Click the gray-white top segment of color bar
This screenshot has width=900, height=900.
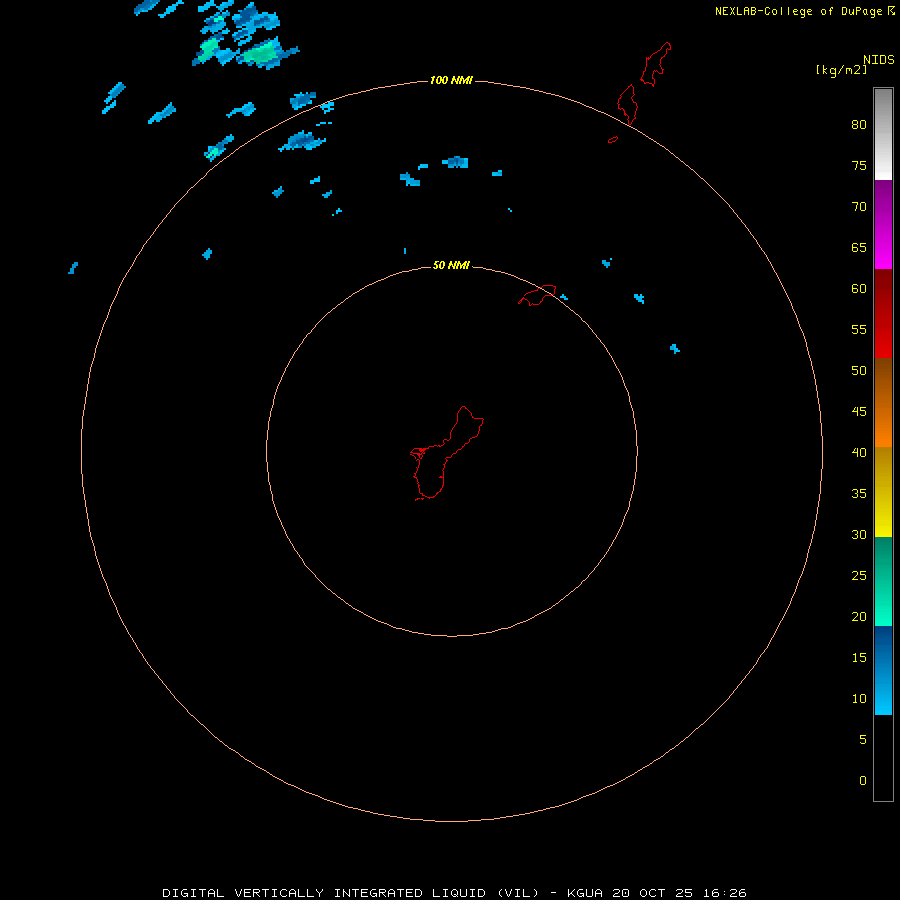click(x=883, y=134)
